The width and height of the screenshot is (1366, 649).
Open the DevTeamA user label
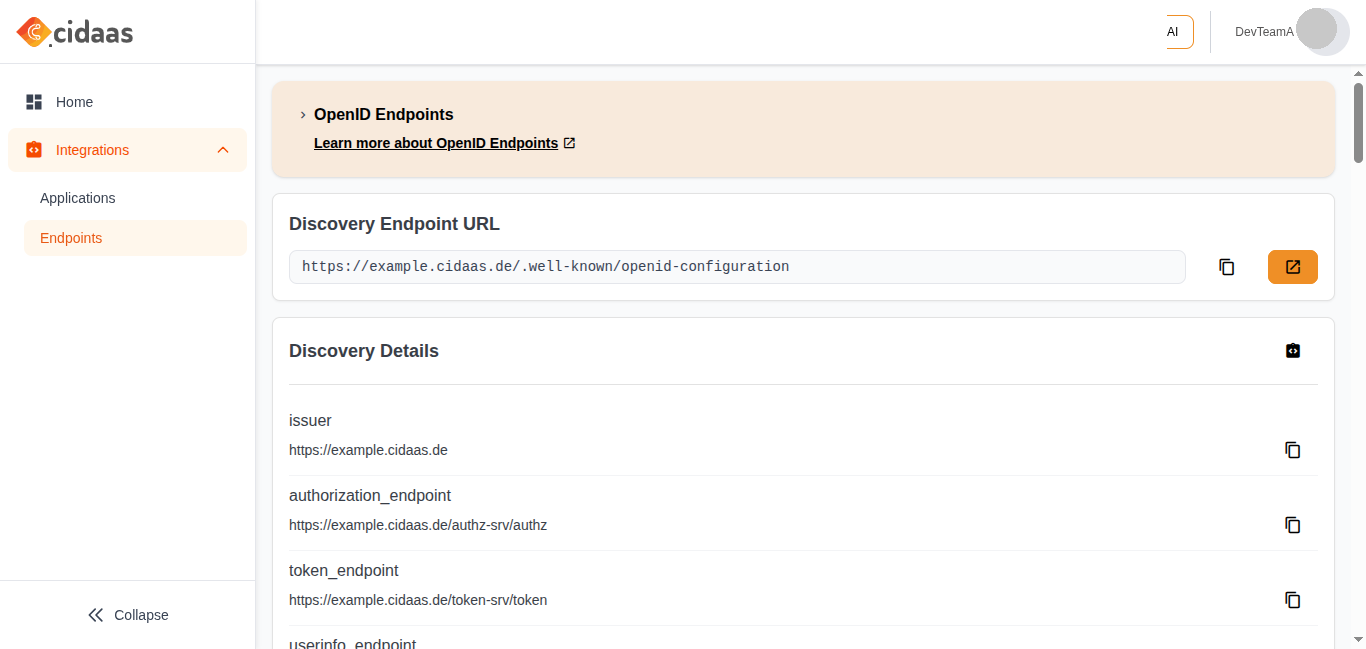(x=1264, y=32)
